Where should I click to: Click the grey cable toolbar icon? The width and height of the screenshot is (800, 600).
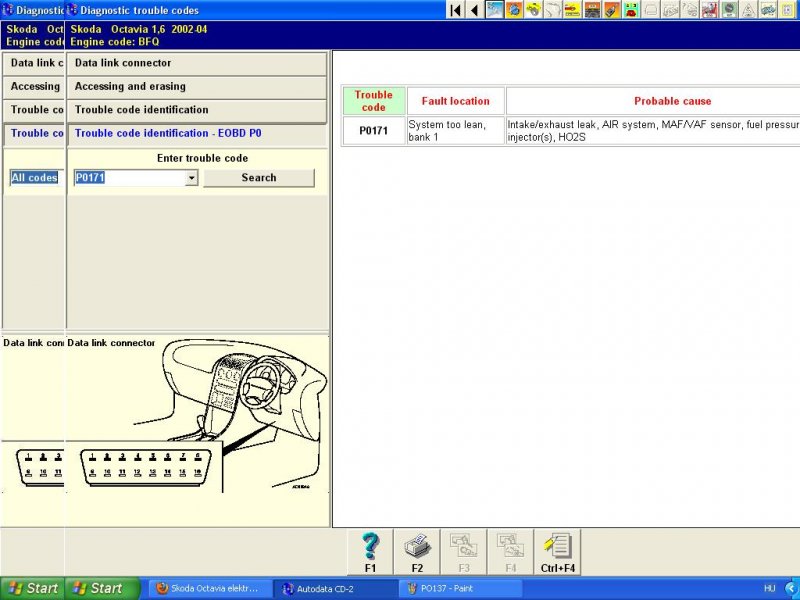[x=553, y=10]
